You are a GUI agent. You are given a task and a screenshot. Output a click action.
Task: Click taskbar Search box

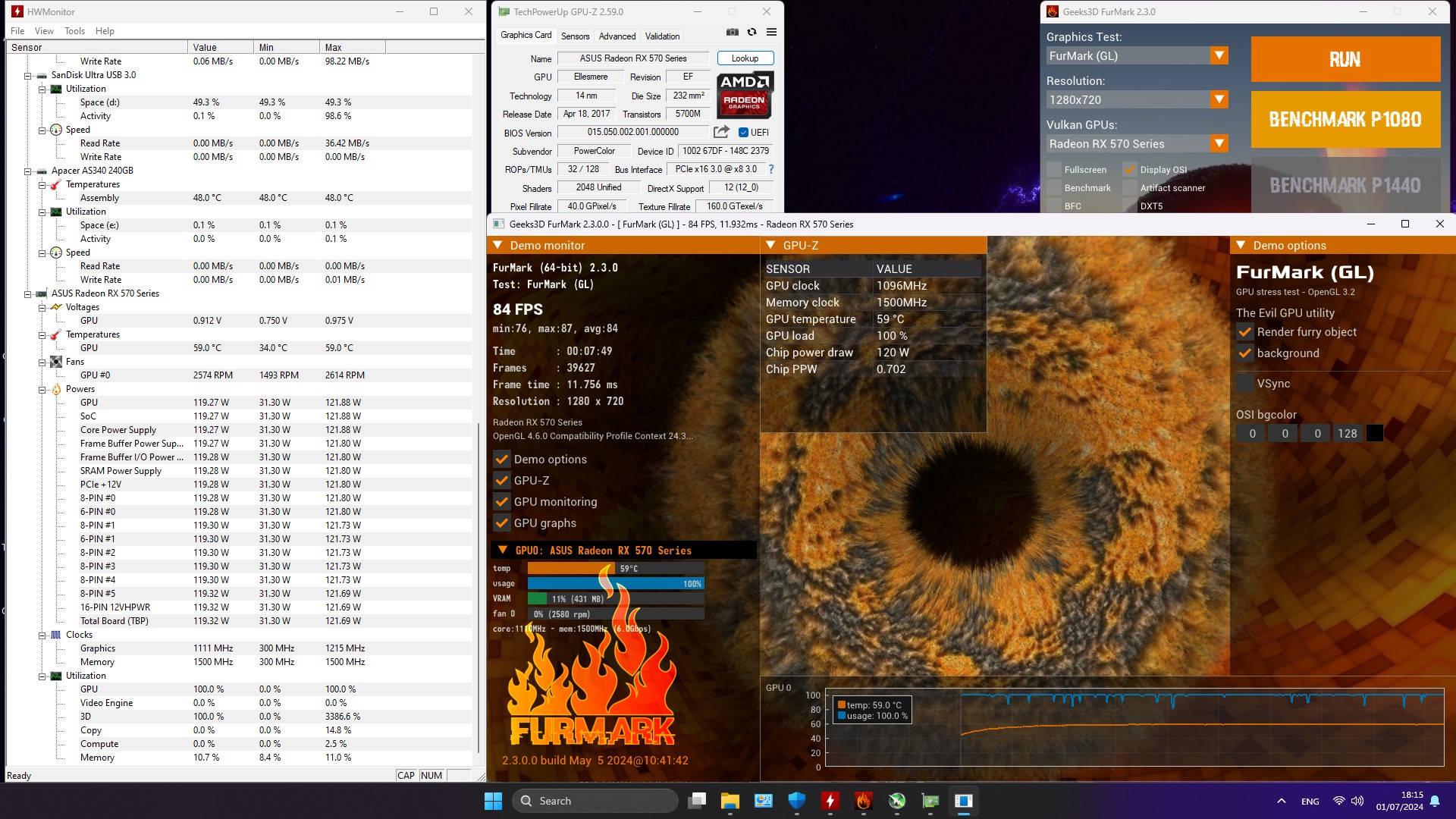(x=595, y=801)
